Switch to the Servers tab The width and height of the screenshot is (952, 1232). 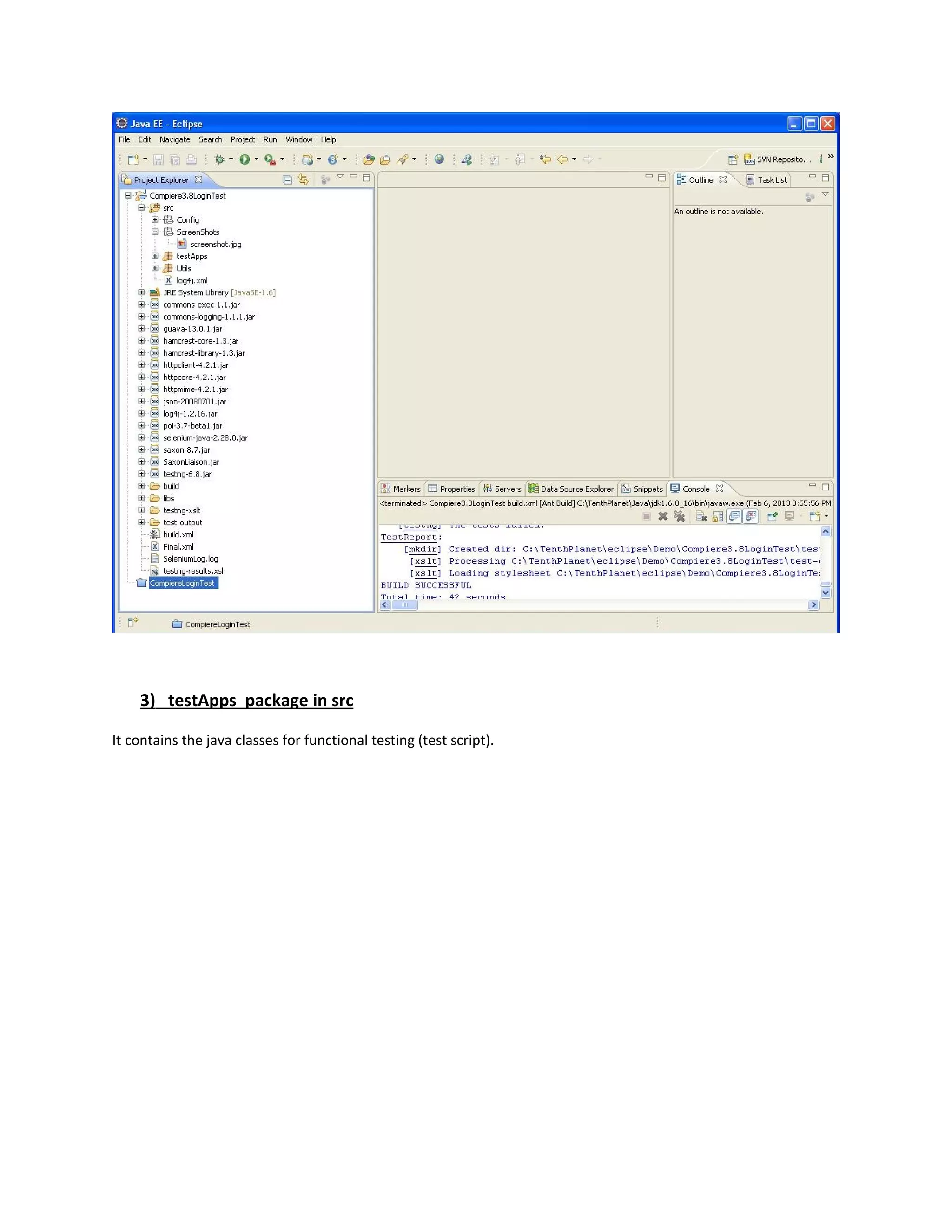(x=502, y=489)
